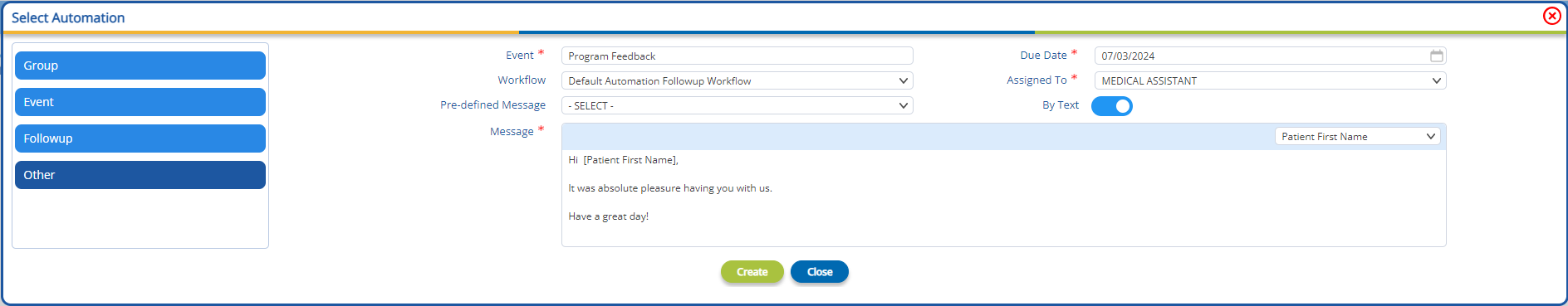Expand the Assigned To dropdown
Image resolution: width=1568 pixels, height=306 pixels.
click(x=1271, y=80)
